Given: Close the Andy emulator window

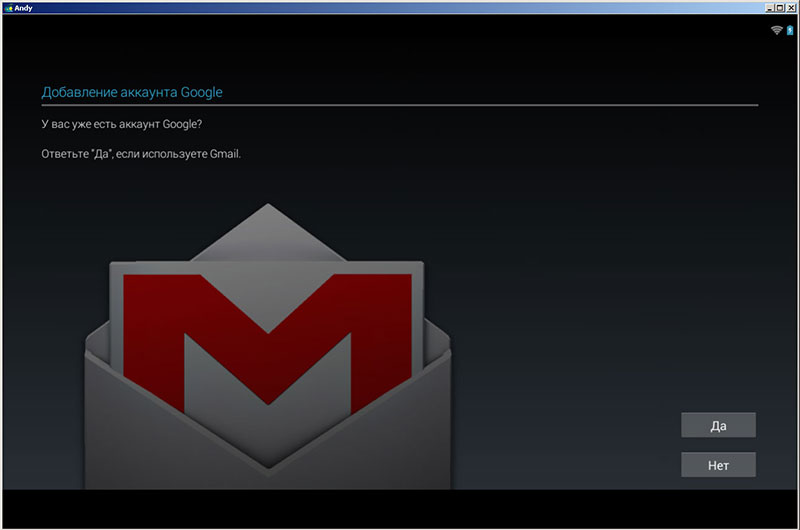Looking at the screenshot, I should tap(791, 8).
